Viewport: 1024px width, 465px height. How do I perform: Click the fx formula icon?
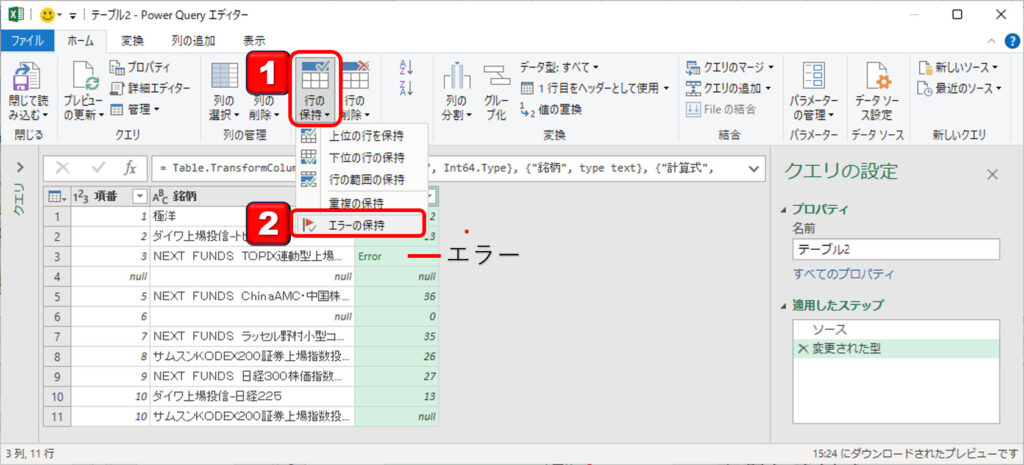131,168
